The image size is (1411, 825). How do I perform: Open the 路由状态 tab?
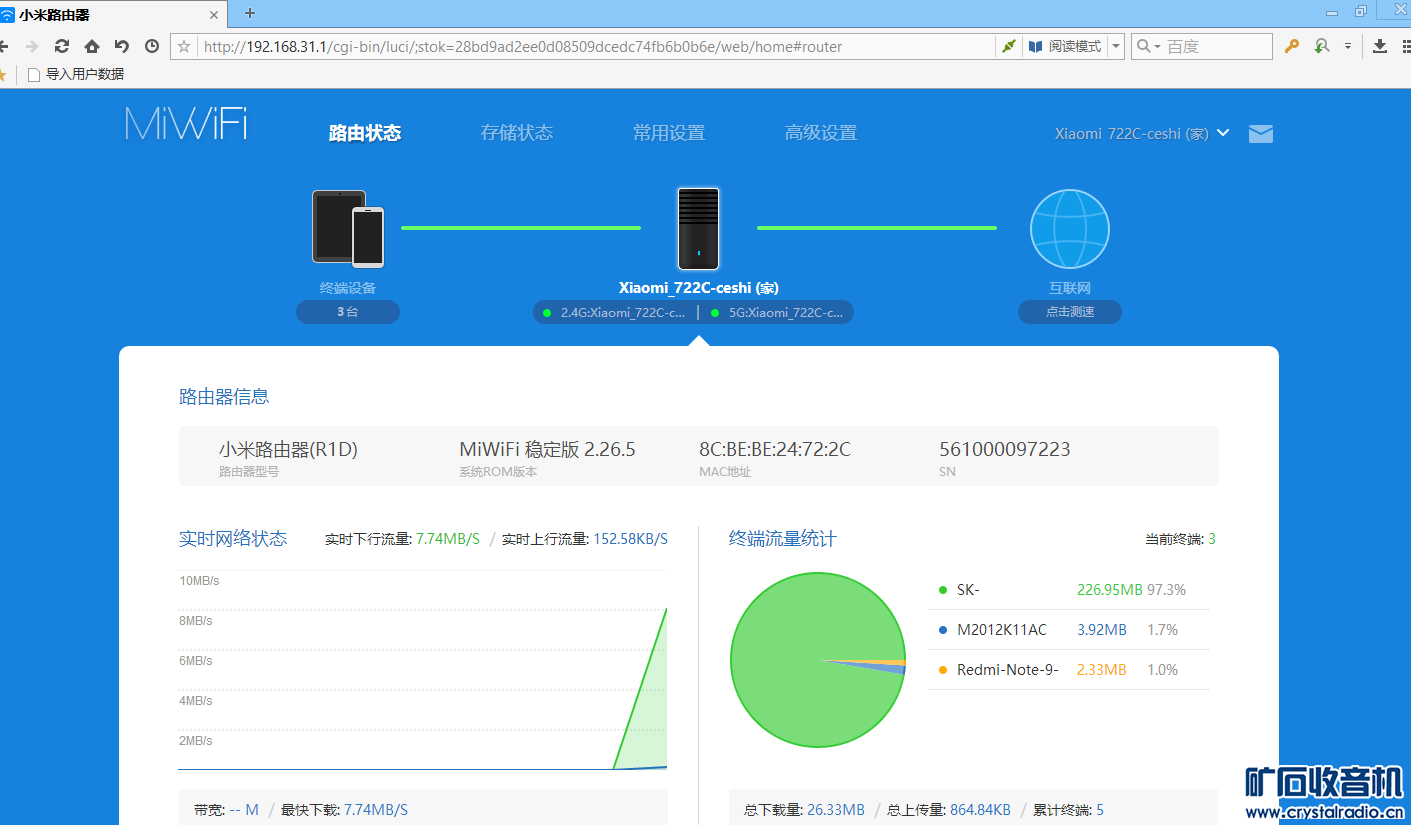[x=365, y=133]
